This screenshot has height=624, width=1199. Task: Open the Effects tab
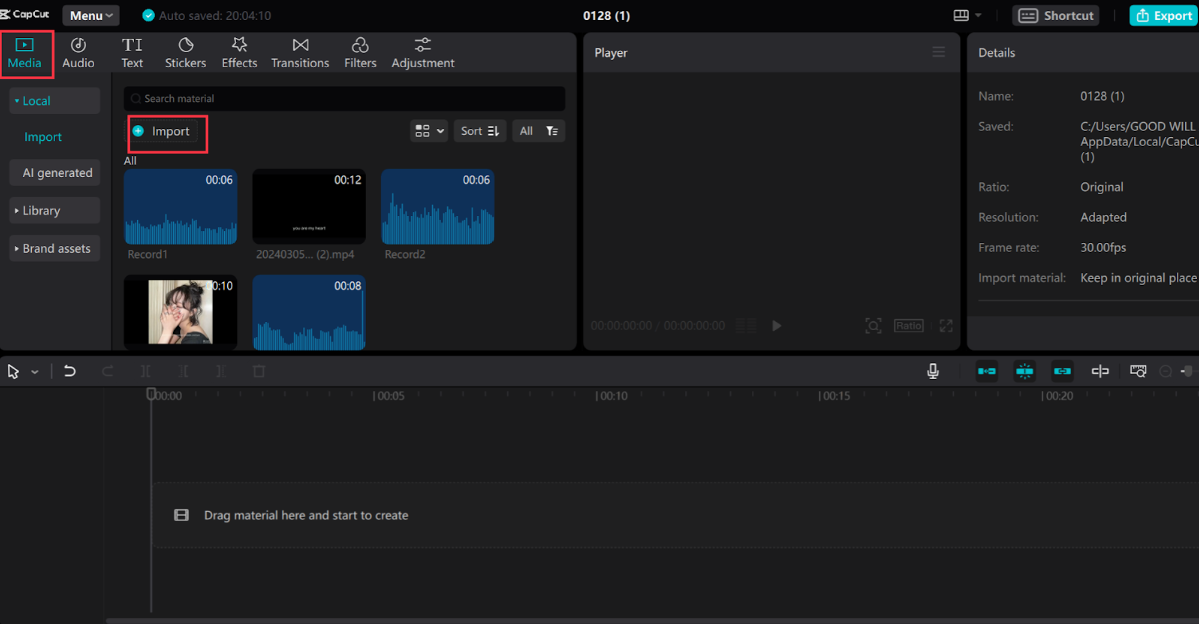click(x=239, y=54)
